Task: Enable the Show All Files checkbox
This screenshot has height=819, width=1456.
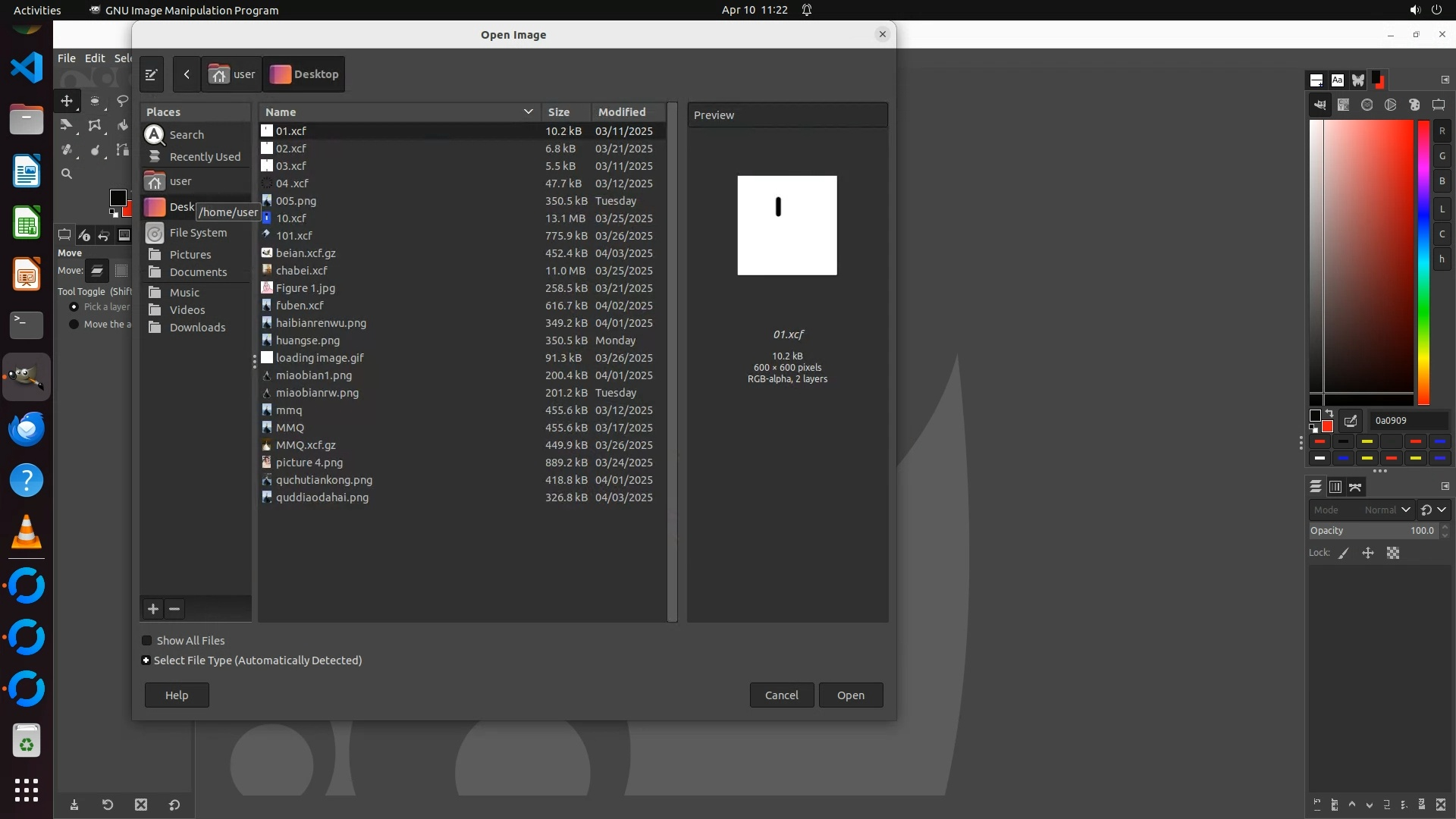Action: (147, 641)
